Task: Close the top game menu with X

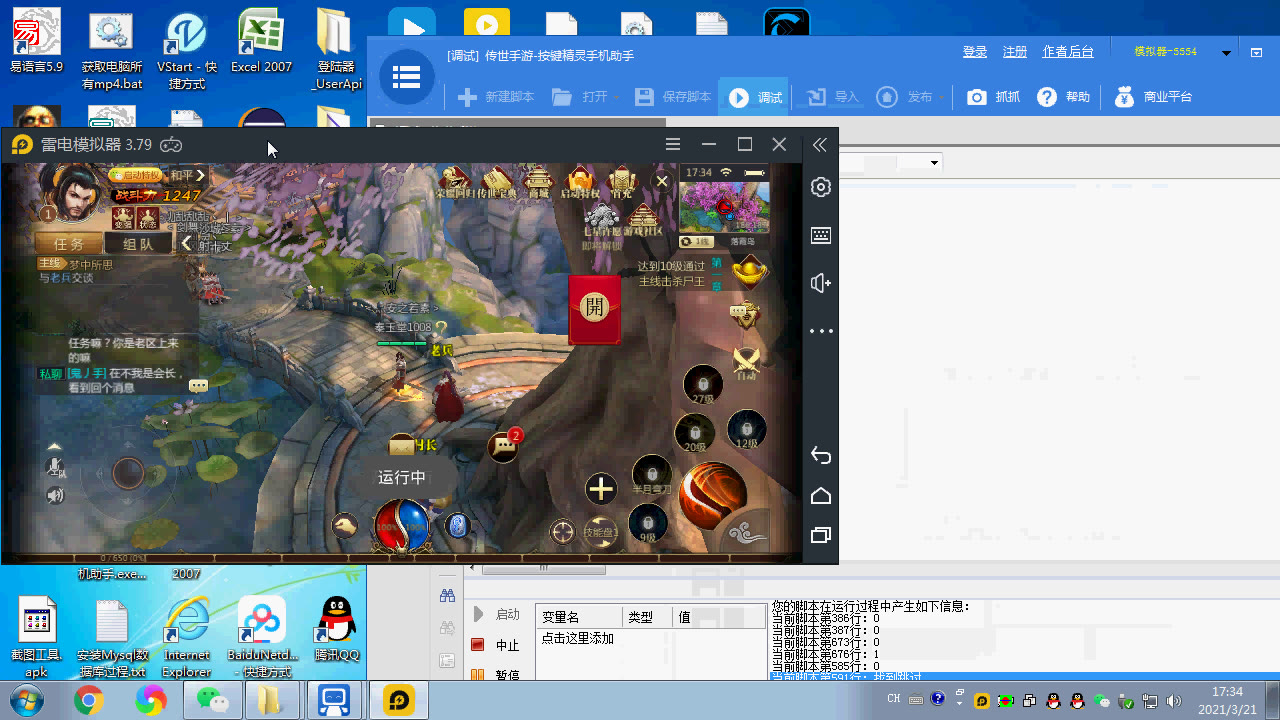Action: [x=661, y=181]
